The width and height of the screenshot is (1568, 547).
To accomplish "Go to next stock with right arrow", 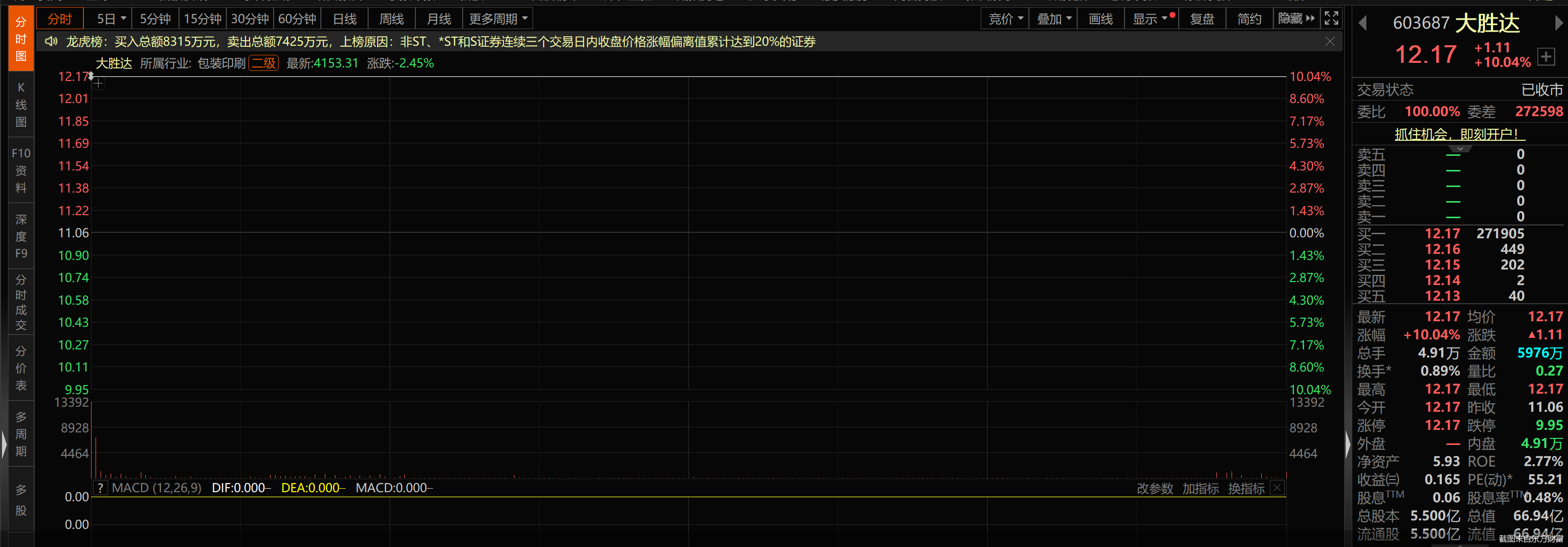I will point(1558,23).
